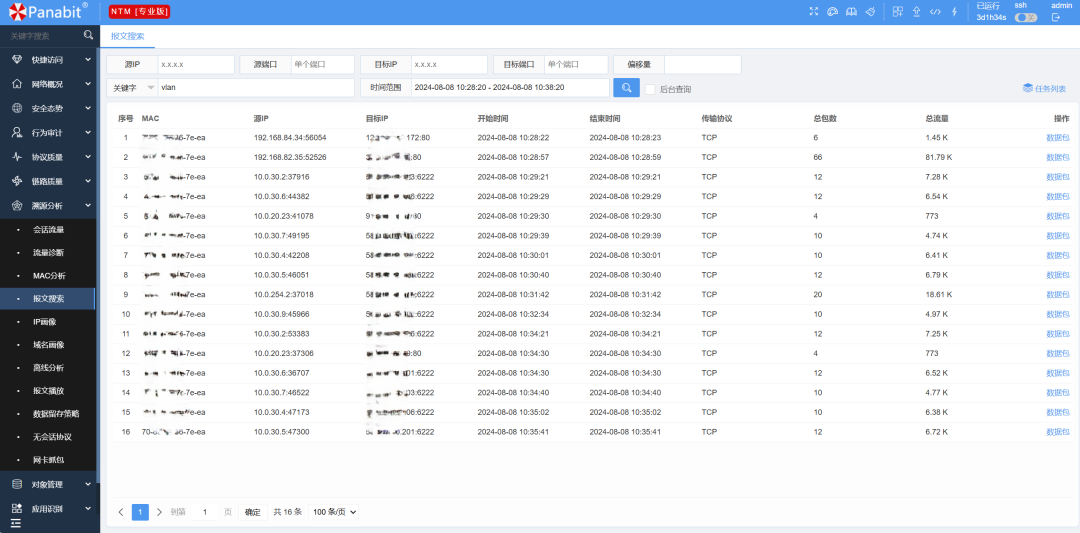Click 数据包 link for row 9
This screenshot has height=533, width=1080.
[1057, 294]
